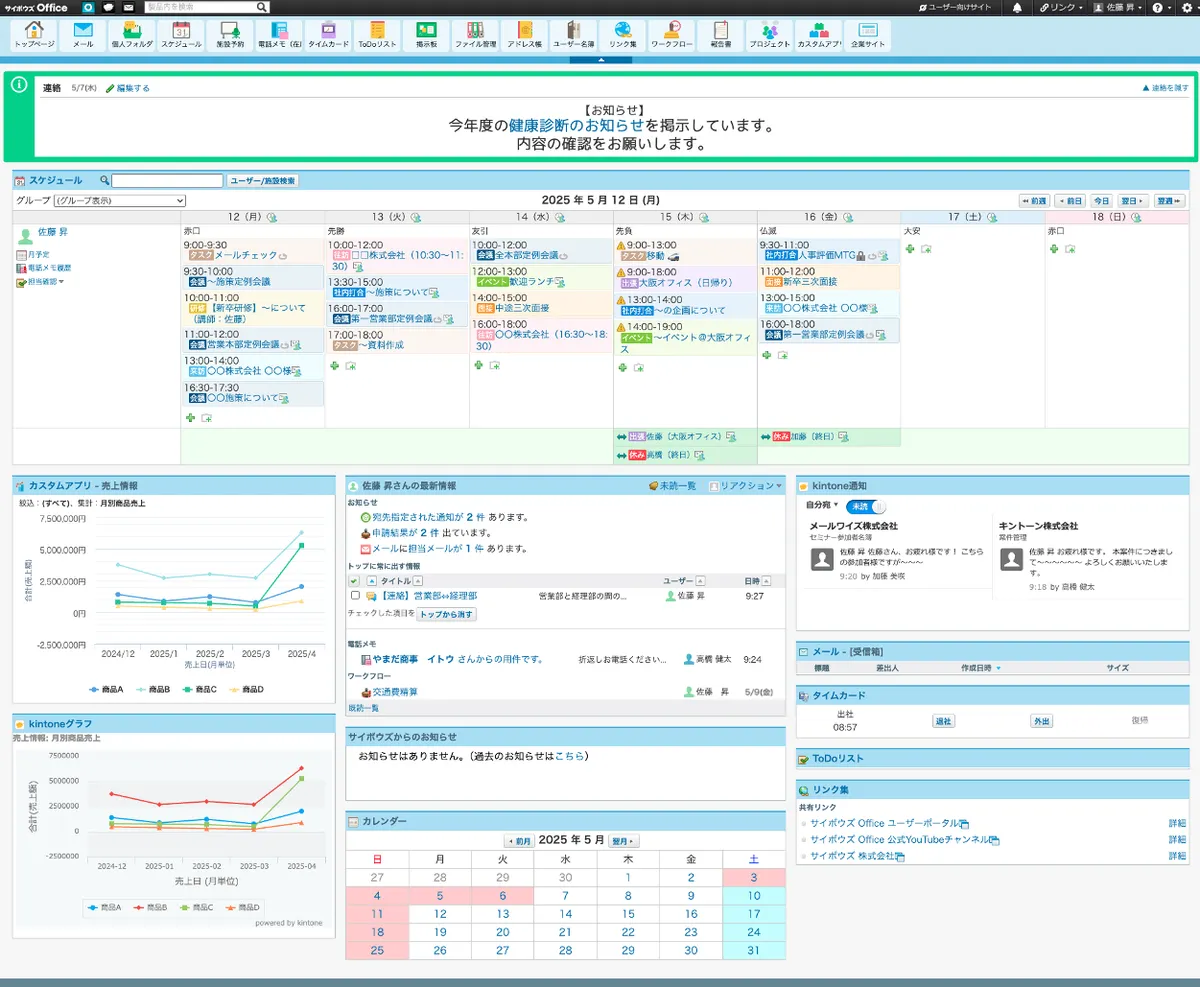Image resolution: width=1200 pixels, height=987 pixels.
Task: Click the 今日 button in schedule
Action: click(x=1101, y=201)
